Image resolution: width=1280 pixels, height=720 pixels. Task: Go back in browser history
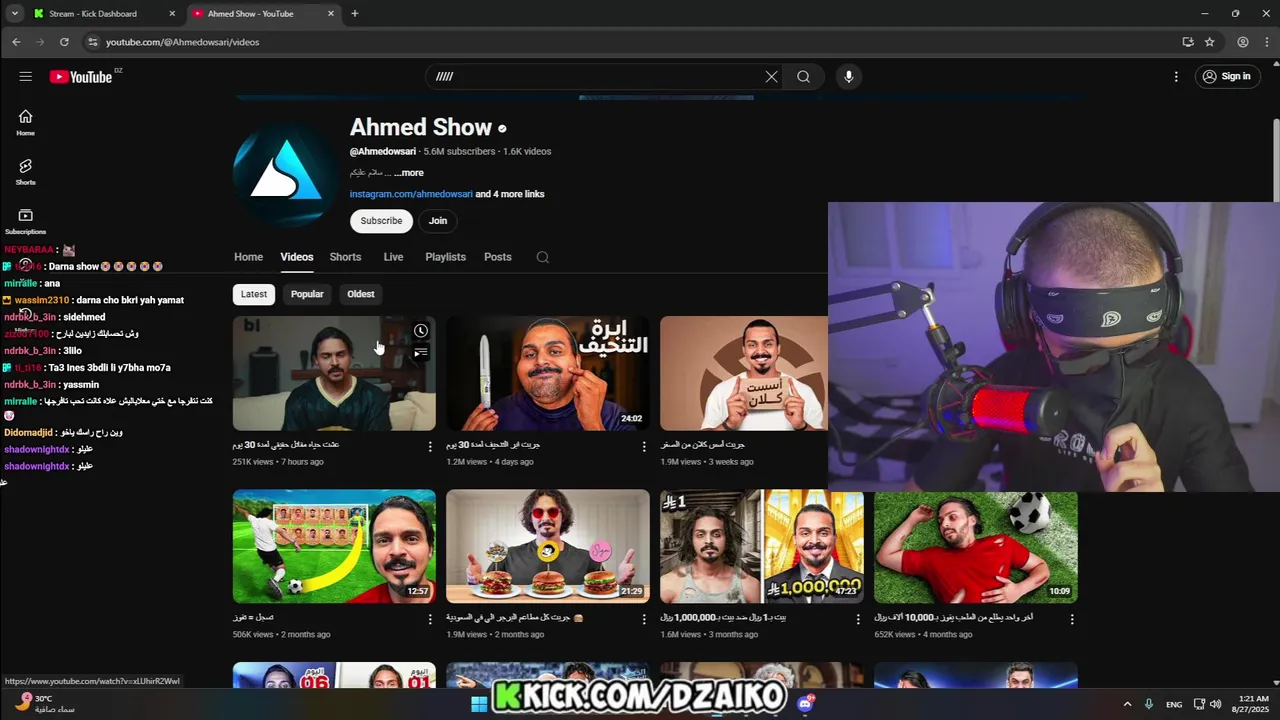pos(16,42)
